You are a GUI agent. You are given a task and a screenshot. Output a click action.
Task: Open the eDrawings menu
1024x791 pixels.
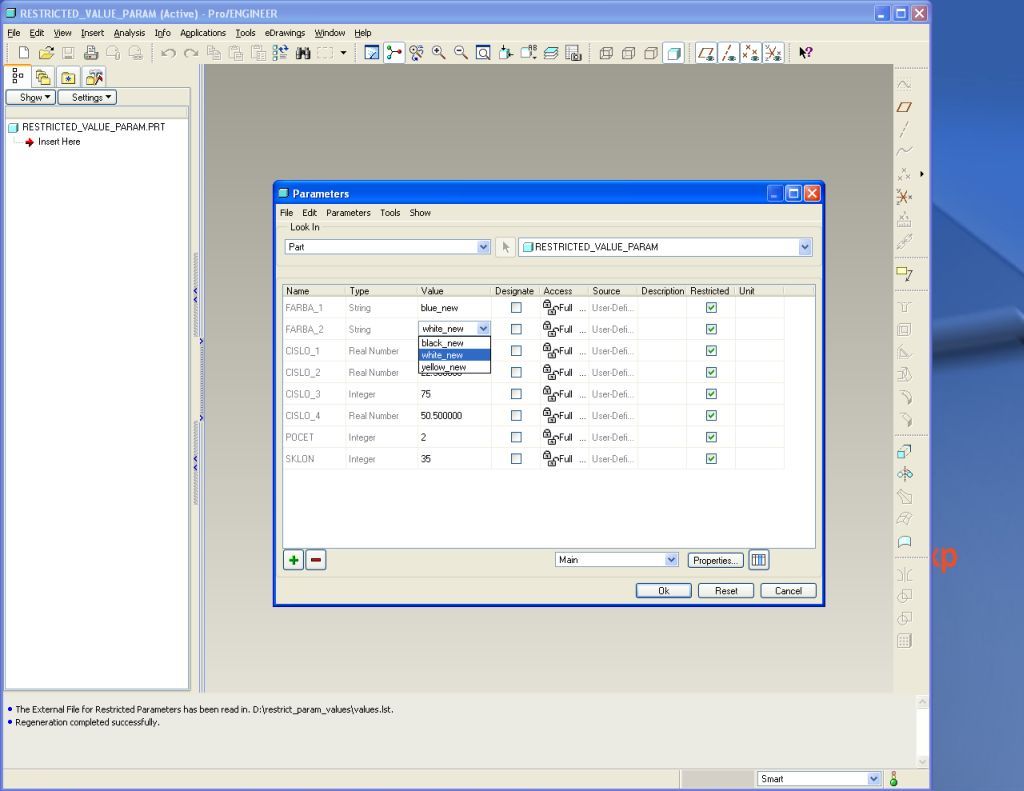tap(285, 33)
